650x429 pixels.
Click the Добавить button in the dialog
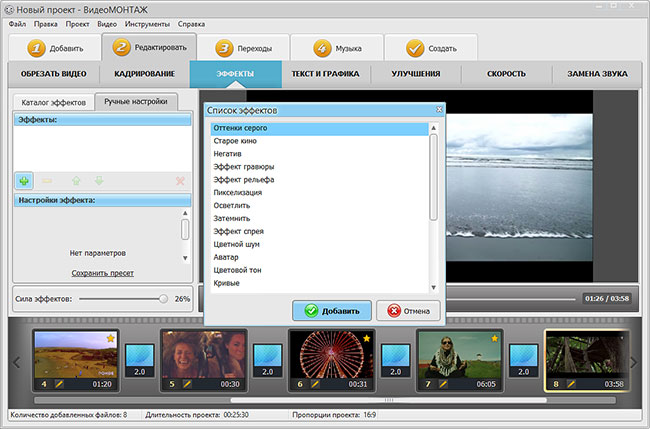tap(332, 310)
